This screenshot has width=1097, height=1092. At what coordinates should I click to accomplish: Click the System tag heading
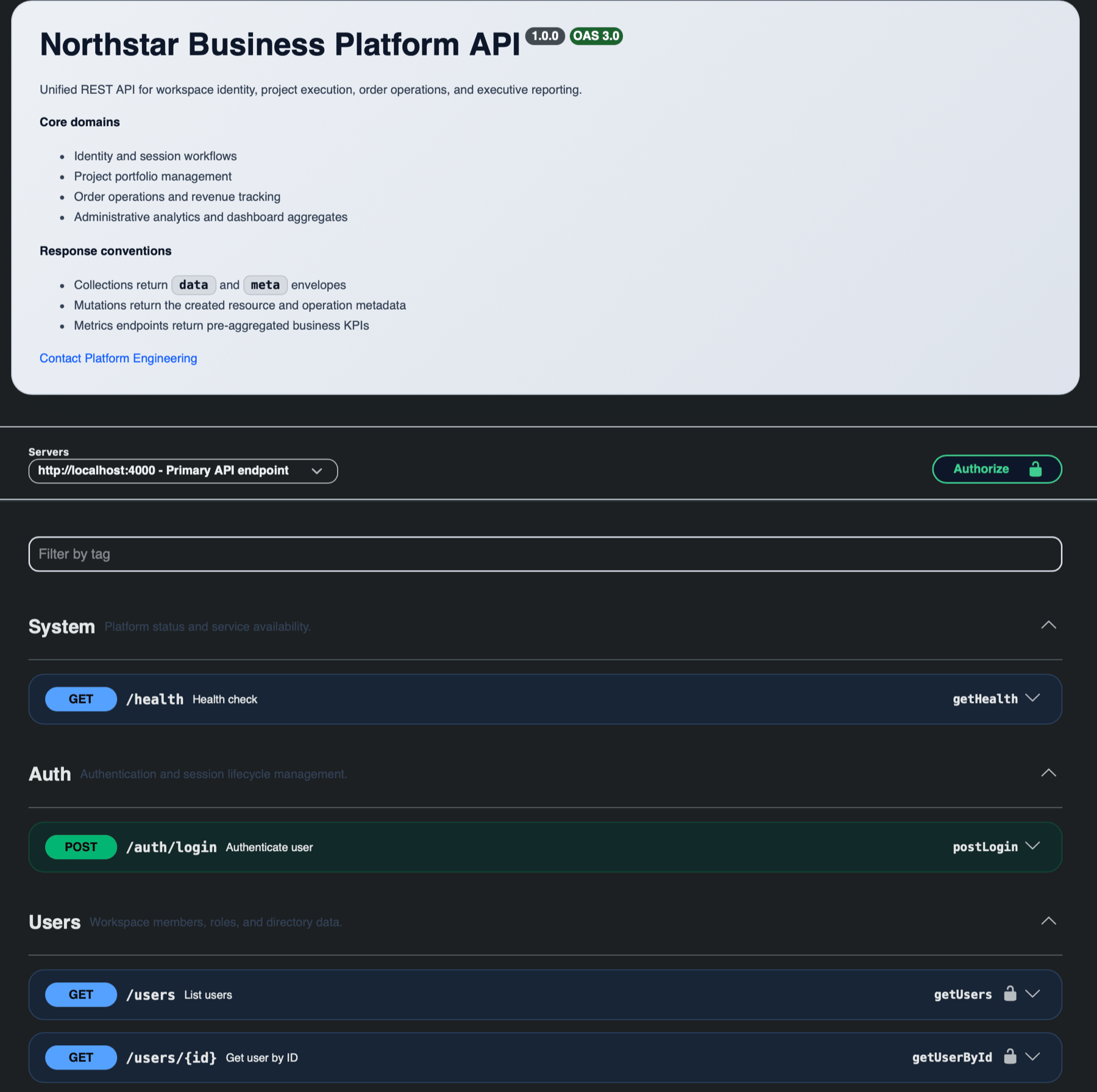62,627
